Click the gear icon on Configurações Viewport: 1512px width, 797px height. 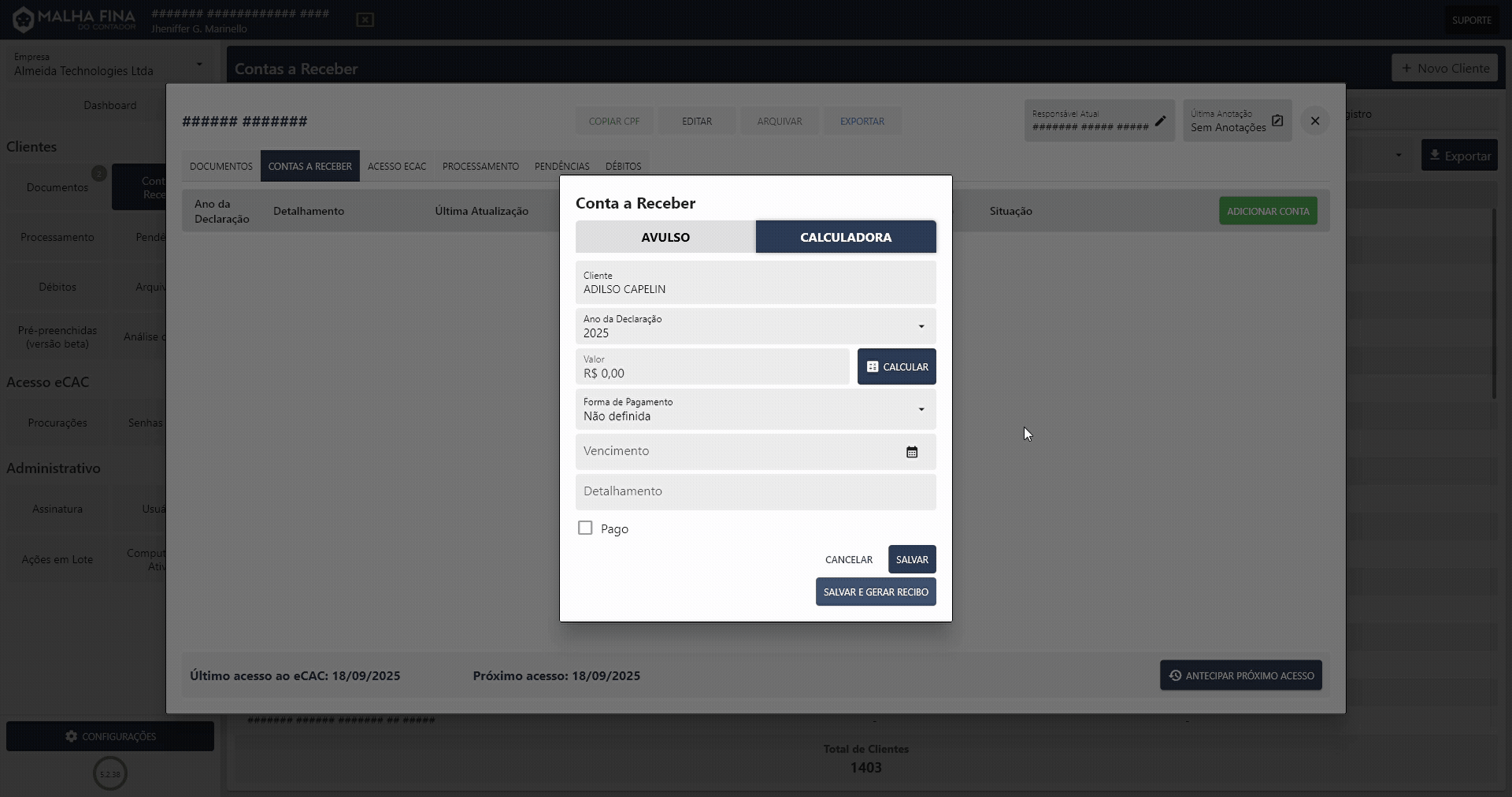click(x=72, y=736)
